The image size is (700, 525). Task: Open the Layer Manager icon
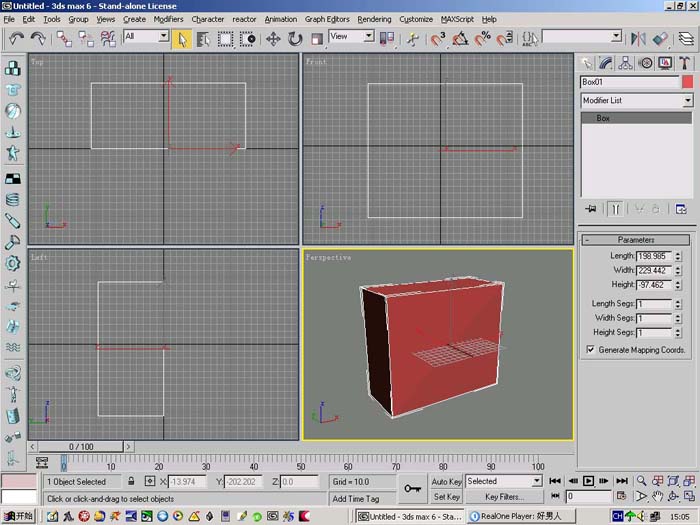point(686,39)
